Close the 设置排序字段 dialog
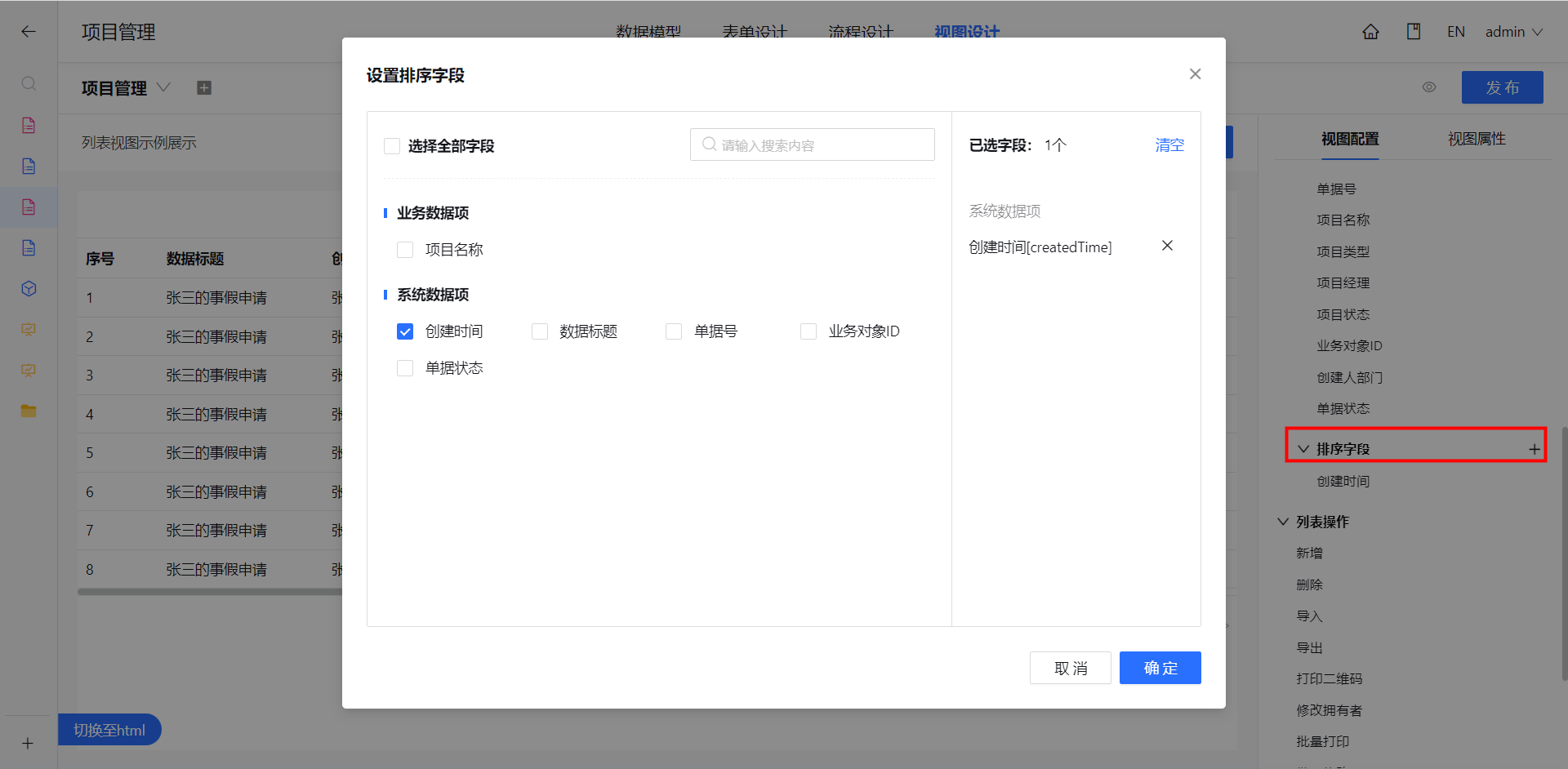 coord(1195,74)
